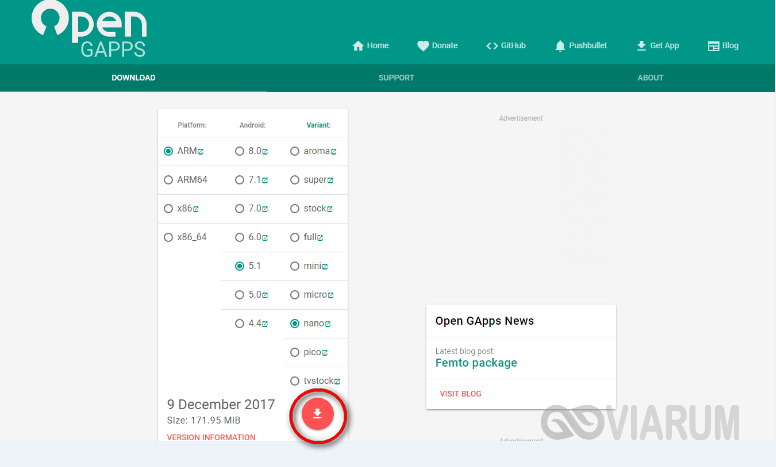Open external link icon beside 6.0
776x467 pixels.
[265, 238]
